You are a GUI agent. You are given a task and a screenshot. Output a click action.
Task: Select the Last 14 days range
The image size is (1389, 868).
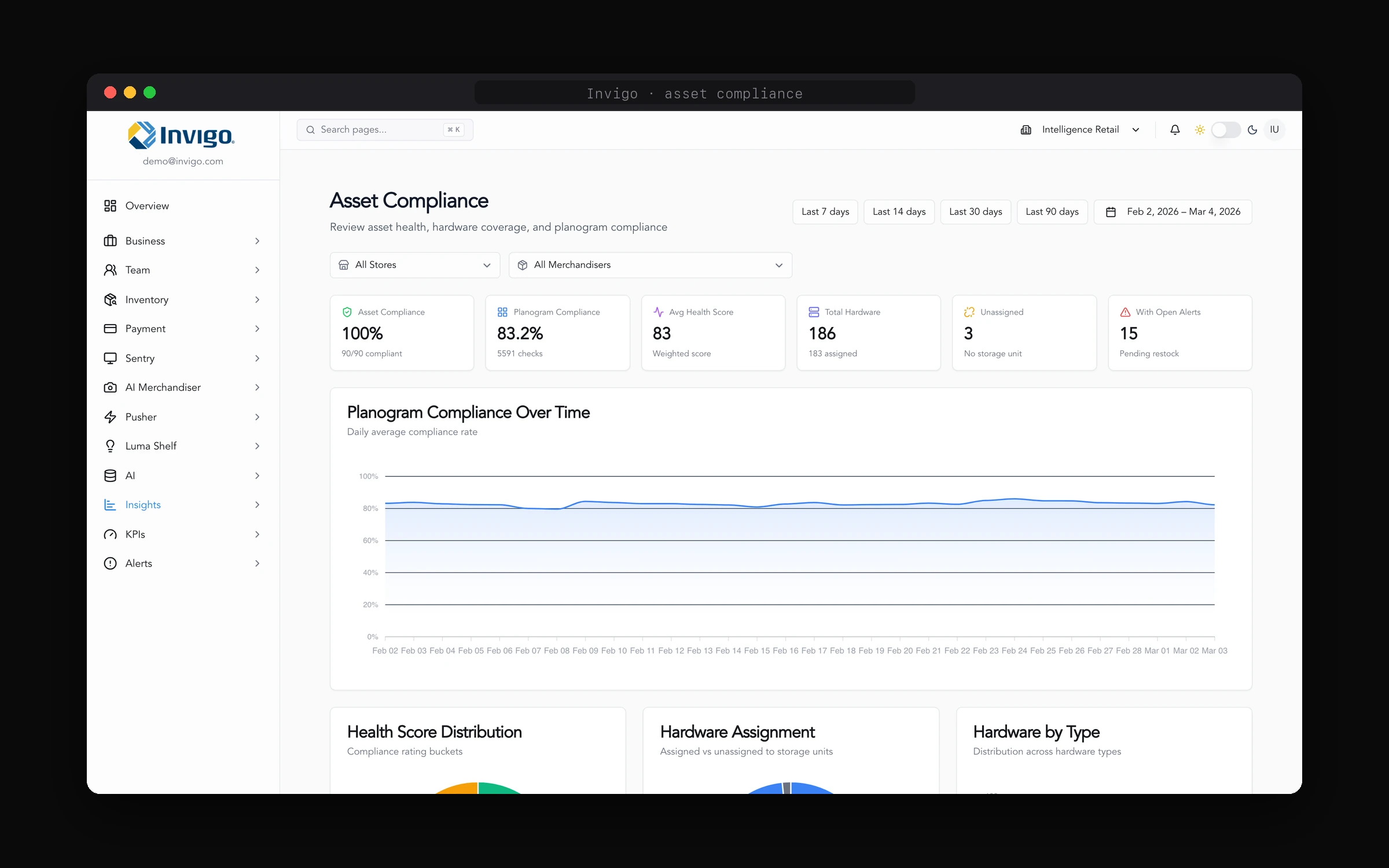point(899,212)
